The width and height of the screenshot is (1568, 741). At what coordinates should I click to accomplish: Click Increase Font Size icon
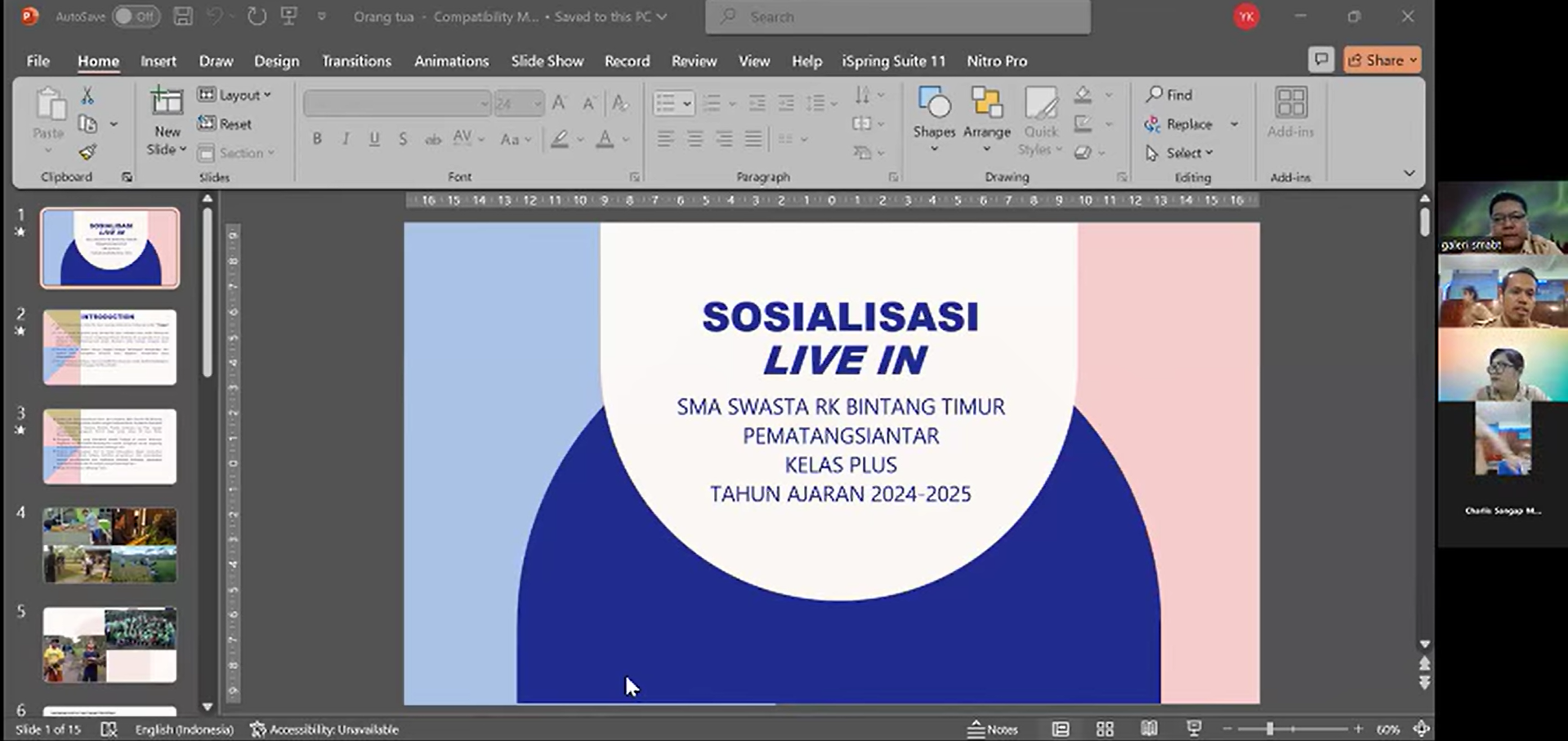click(x=560, y=103)
